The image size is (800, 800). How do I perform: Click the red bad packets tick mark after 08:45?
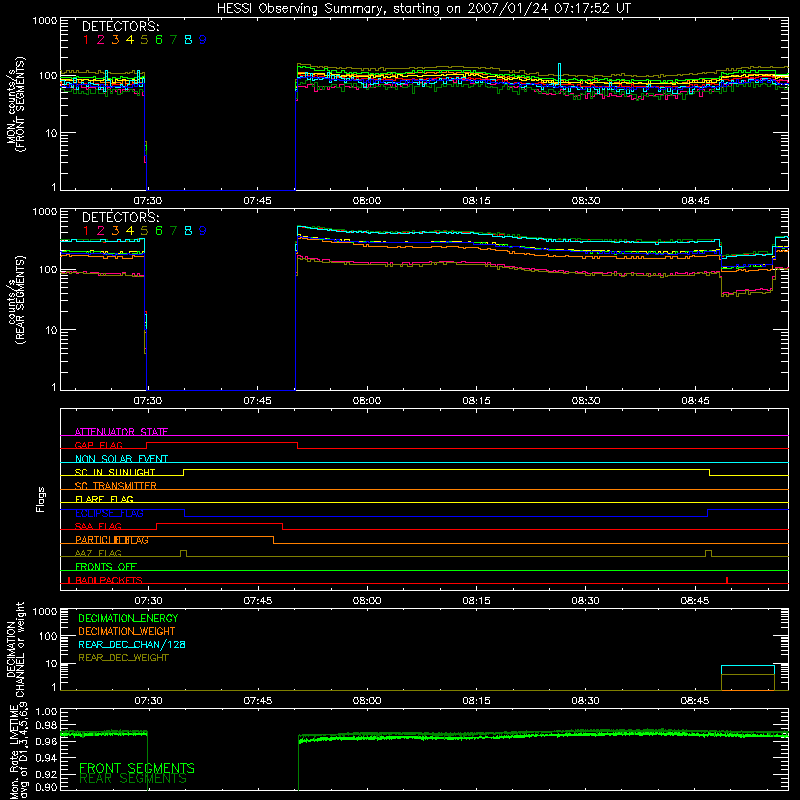pyautogui.click(x=727, y=580)
